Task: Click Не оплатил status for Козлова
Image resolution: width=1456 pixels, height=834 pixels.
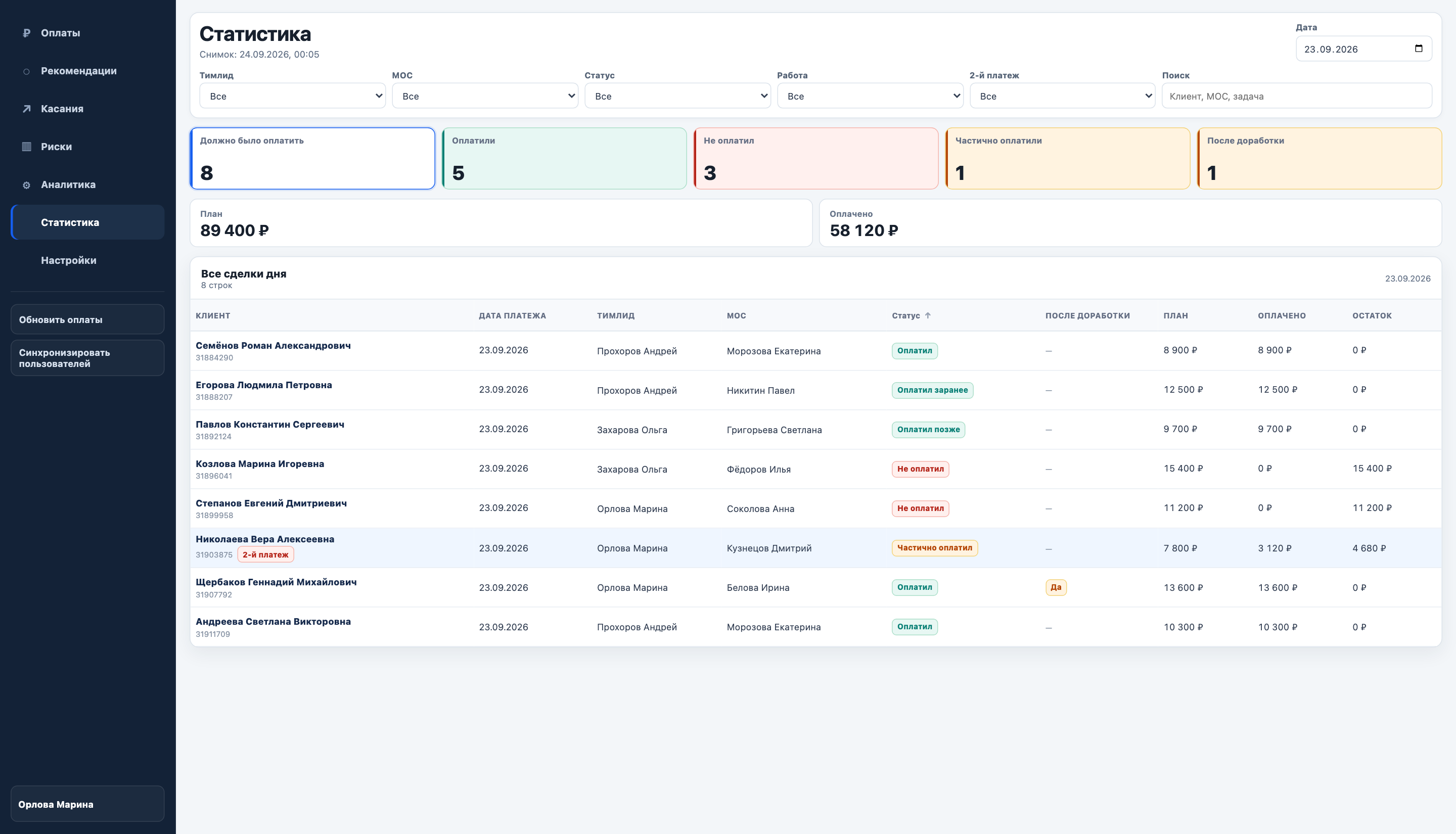Action: click(920, 469)
